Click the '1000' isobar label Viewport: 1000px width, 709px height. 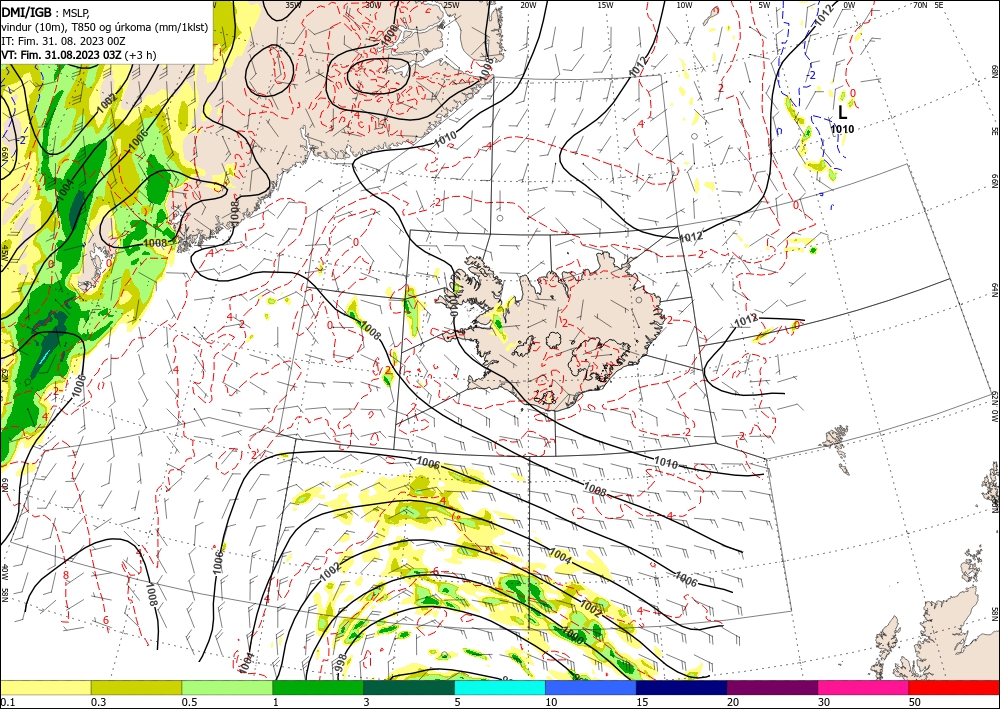[x=572, y=637]
